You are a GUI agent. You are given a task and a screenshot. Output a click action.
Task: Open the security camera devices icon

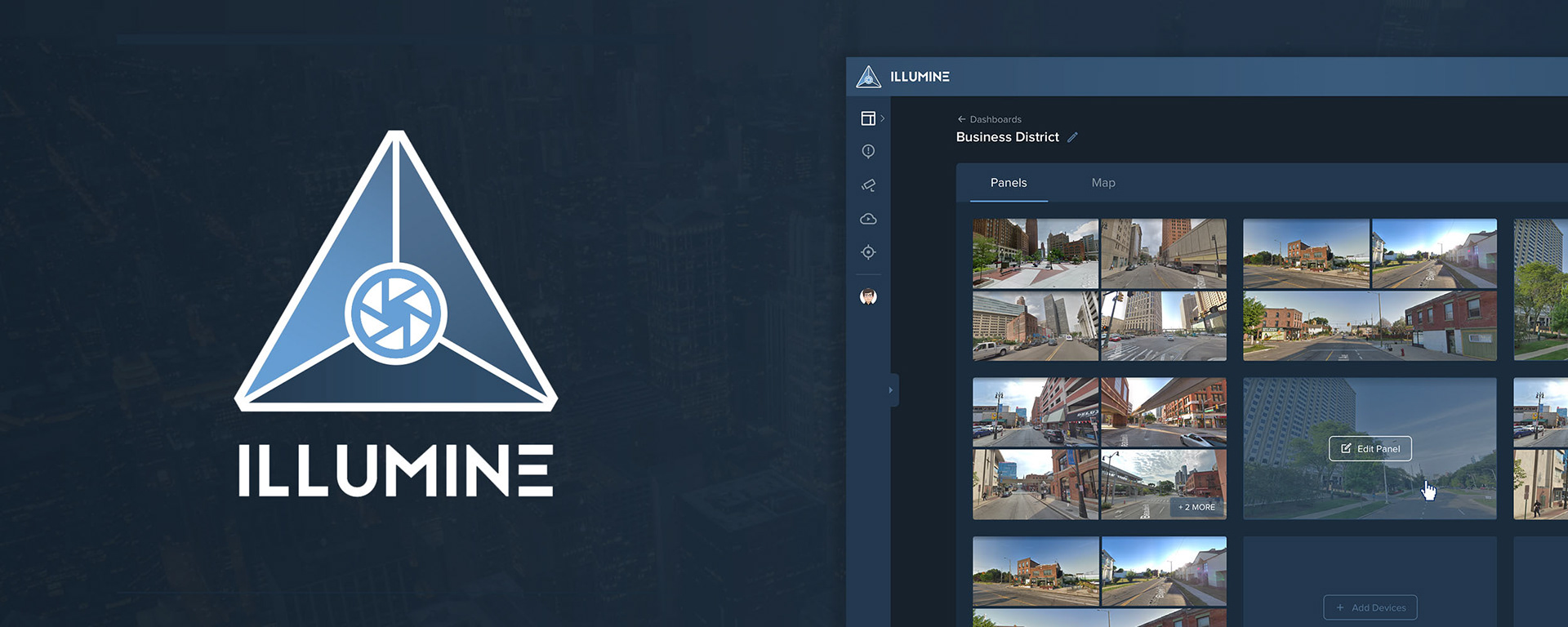coord(868,185)
